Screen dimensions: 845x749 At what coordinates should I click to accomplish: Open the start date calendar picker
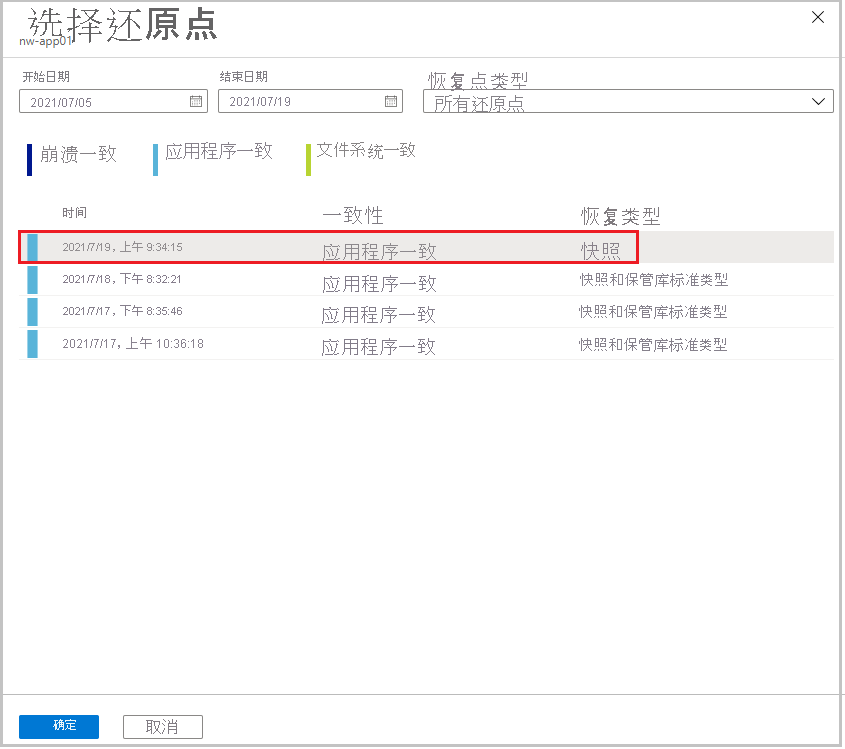195,100
